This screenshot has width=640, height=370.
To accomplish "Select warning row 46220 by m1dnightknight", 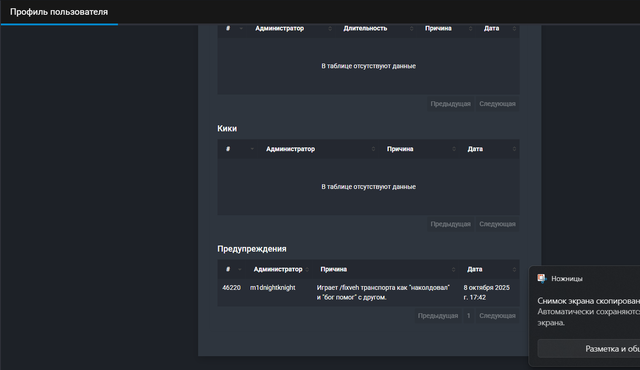I will pyautogui.click(x=369, y=292).
